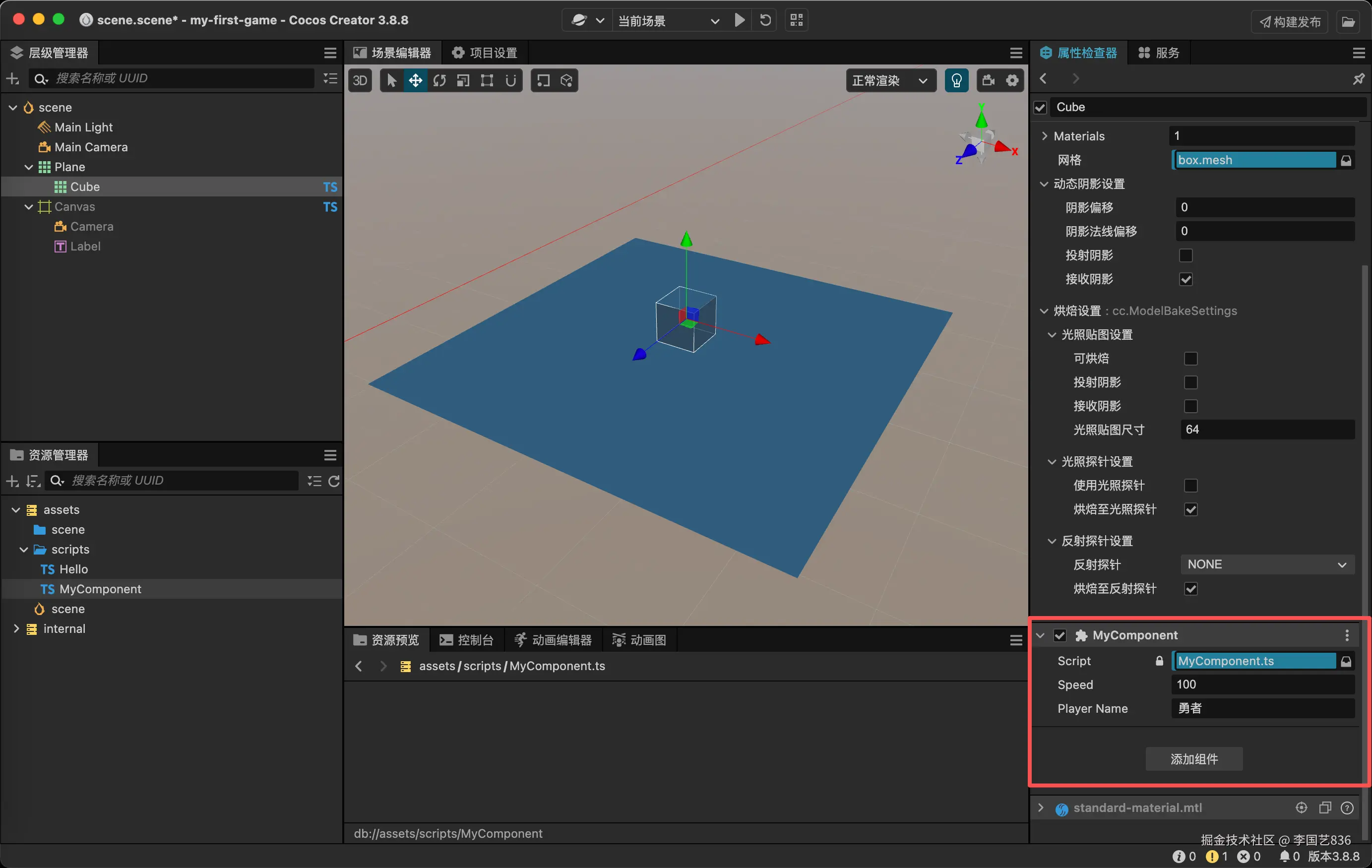The image size is (1372, 868).
Task: Enable the 投射阴影 checkbox under dynamic shadows
Action: point(1185,255)
